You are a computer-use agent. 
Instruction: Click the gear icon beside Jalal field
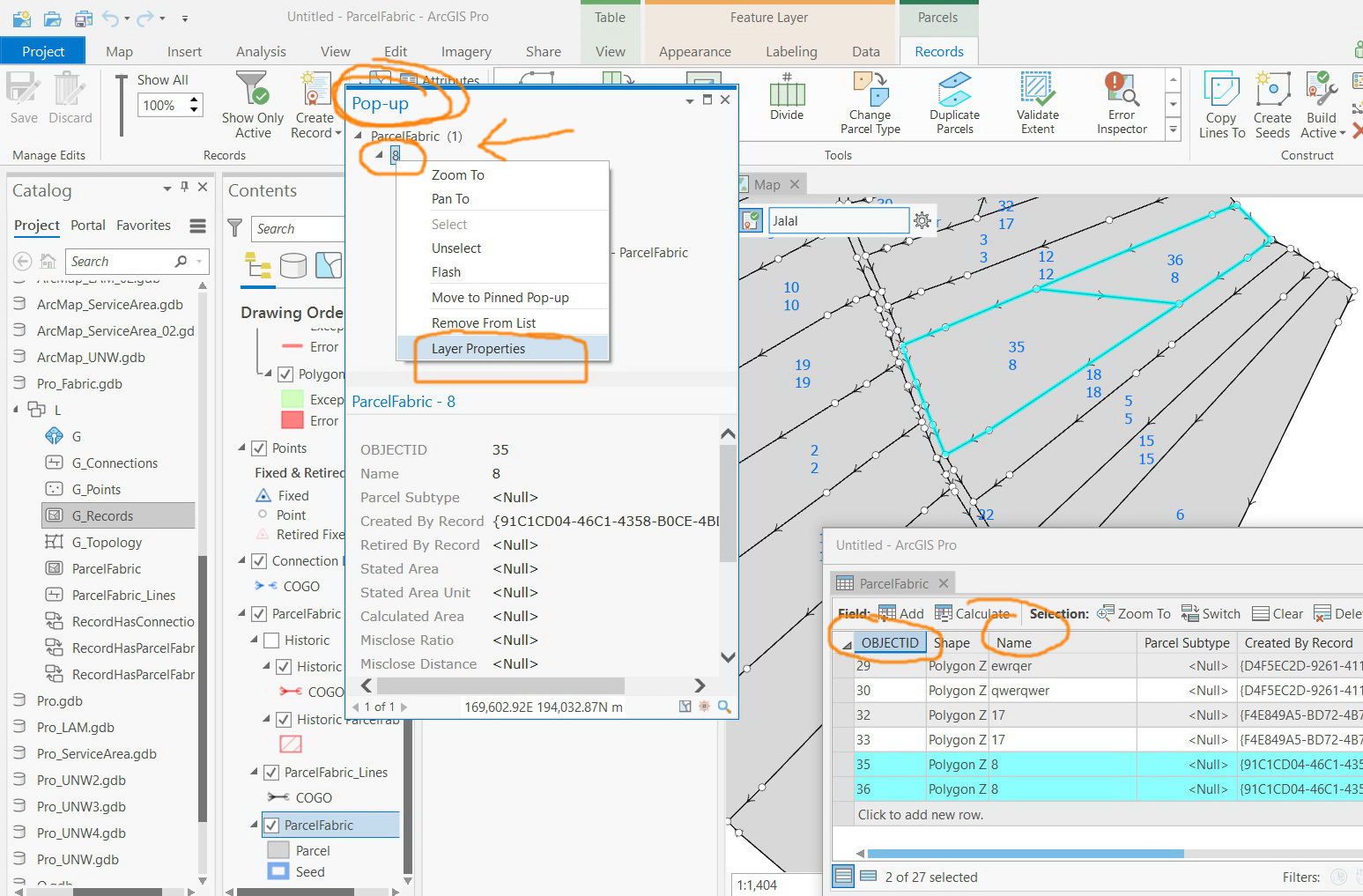tap(922, 220)
